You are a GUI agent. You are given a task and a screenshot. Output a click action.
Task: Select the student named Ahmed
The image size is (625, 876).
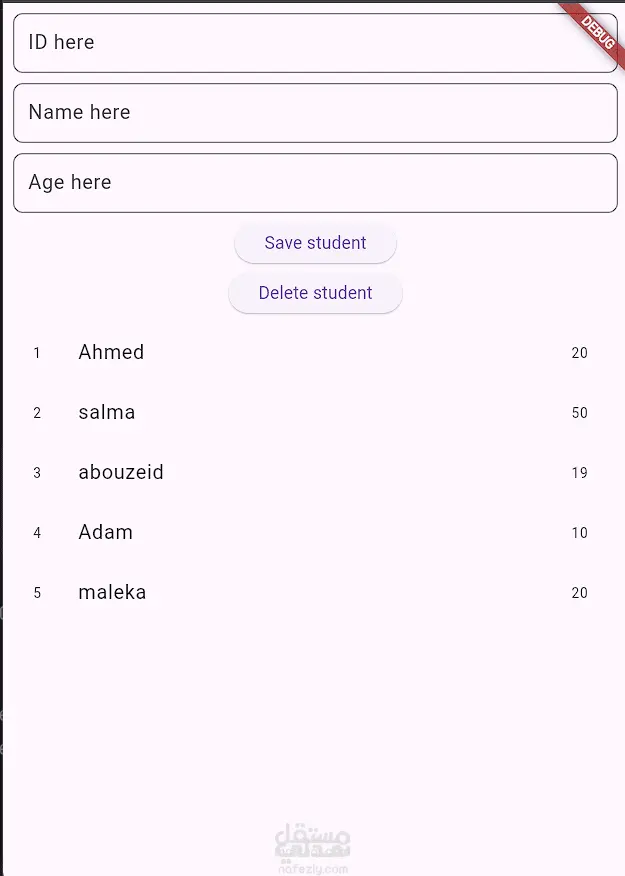click(110, 352)
